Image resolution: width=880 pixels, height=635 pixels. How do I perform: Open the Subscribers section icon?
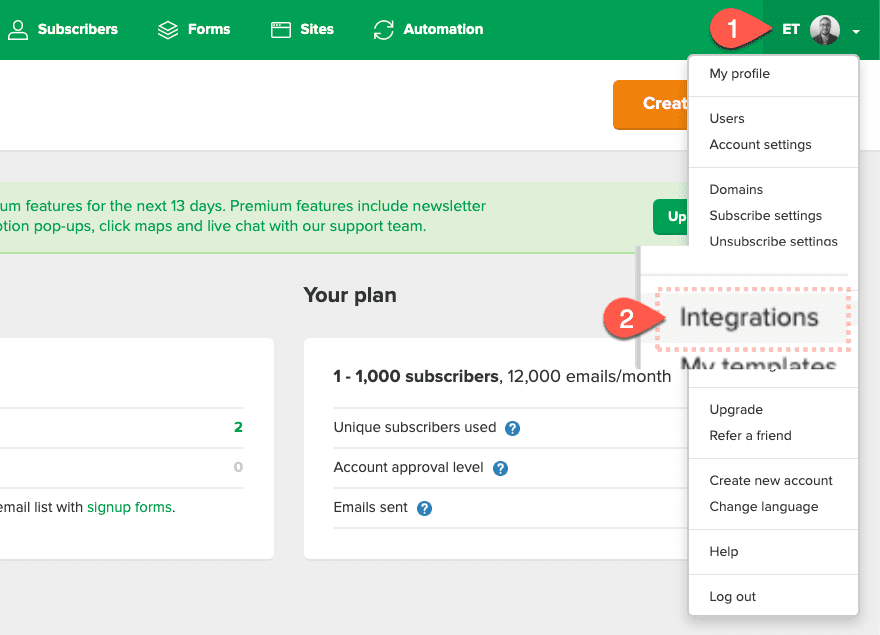(20, 29)
